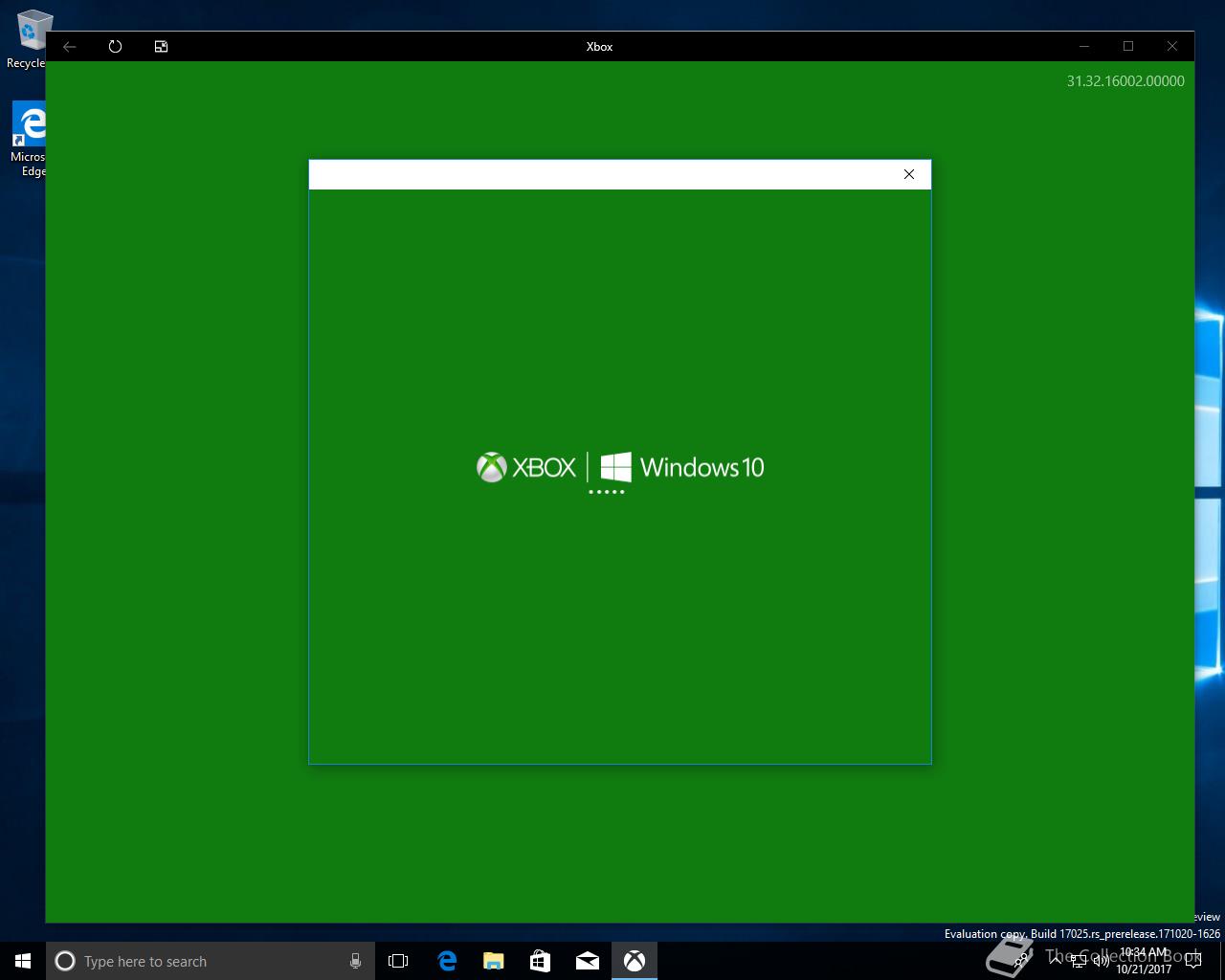Toggle the Xbox app compact view icon

coord(161,46)
